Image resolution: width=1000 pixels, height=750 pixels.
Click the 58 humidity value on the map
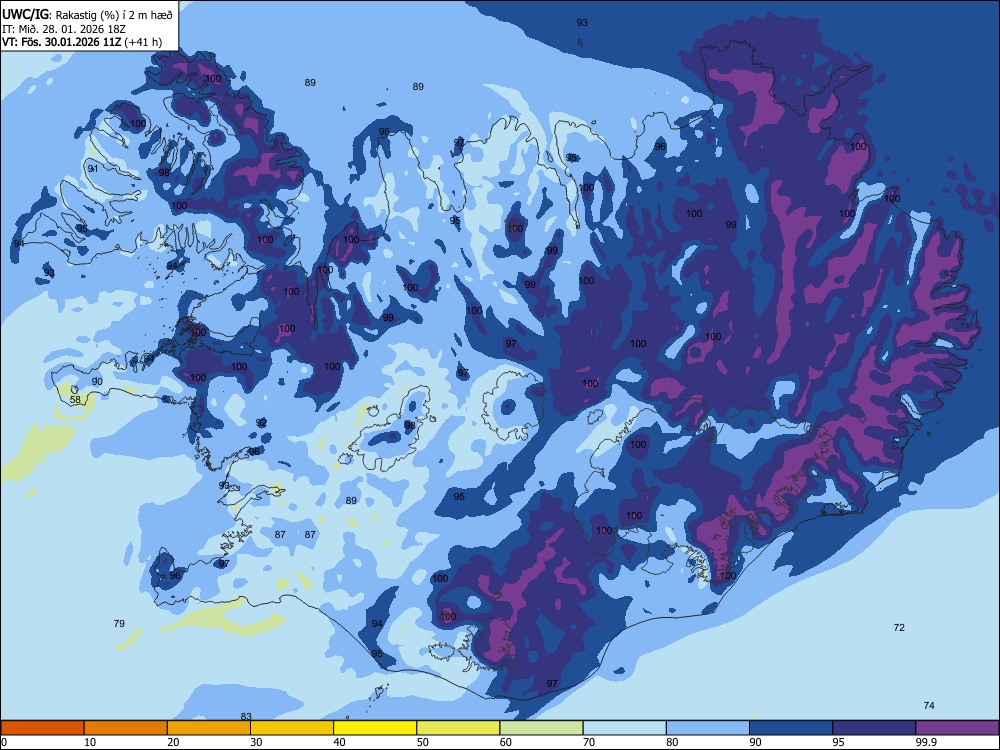click(75, 400)
